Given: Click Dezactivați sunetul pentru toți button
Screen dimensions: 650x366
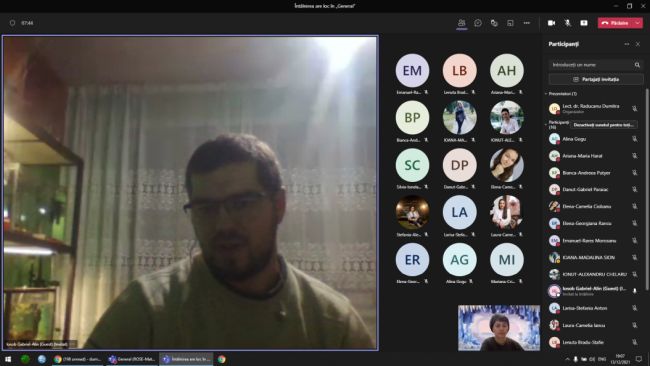Looking at the screenshot, I should click(x=604, y=124).
